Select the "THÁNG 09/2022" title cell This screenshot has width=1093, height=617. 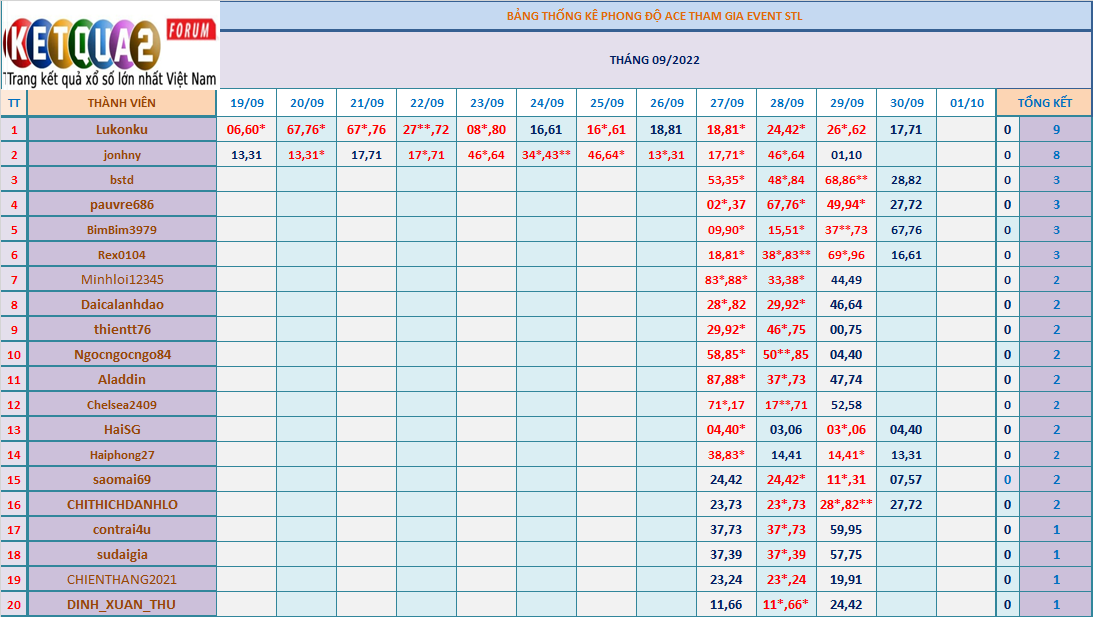coord(654,60)
